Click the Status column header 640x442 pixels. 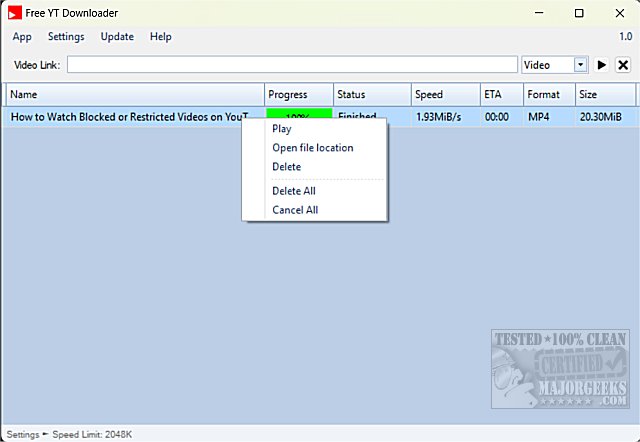click(x=372, y=94)
